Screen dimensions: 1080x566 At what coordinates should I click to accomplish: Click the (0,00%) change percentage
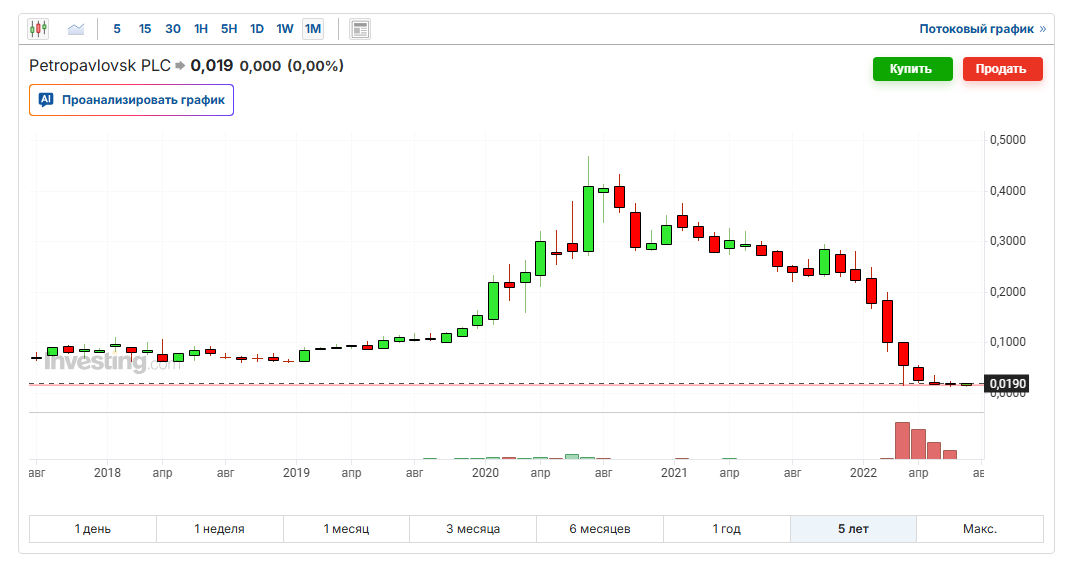(315, 65)
